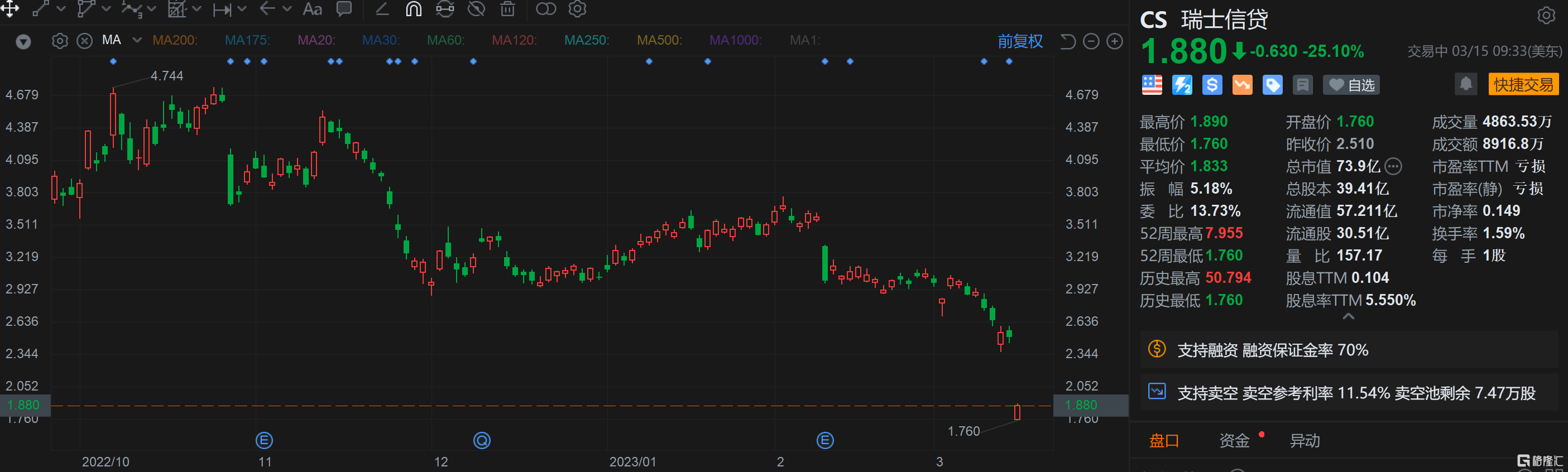Open the gray notes bookmark icon

[1303, 85]
